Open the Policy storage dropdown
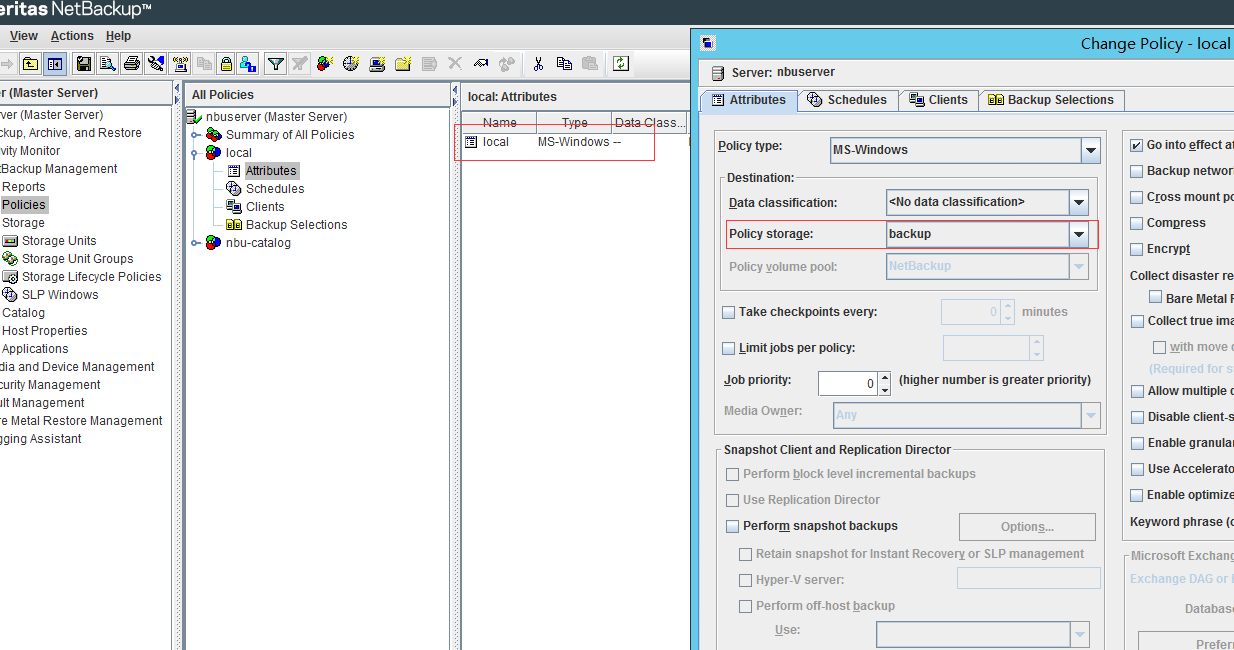1234x650 pixels. coord(1078,234)
